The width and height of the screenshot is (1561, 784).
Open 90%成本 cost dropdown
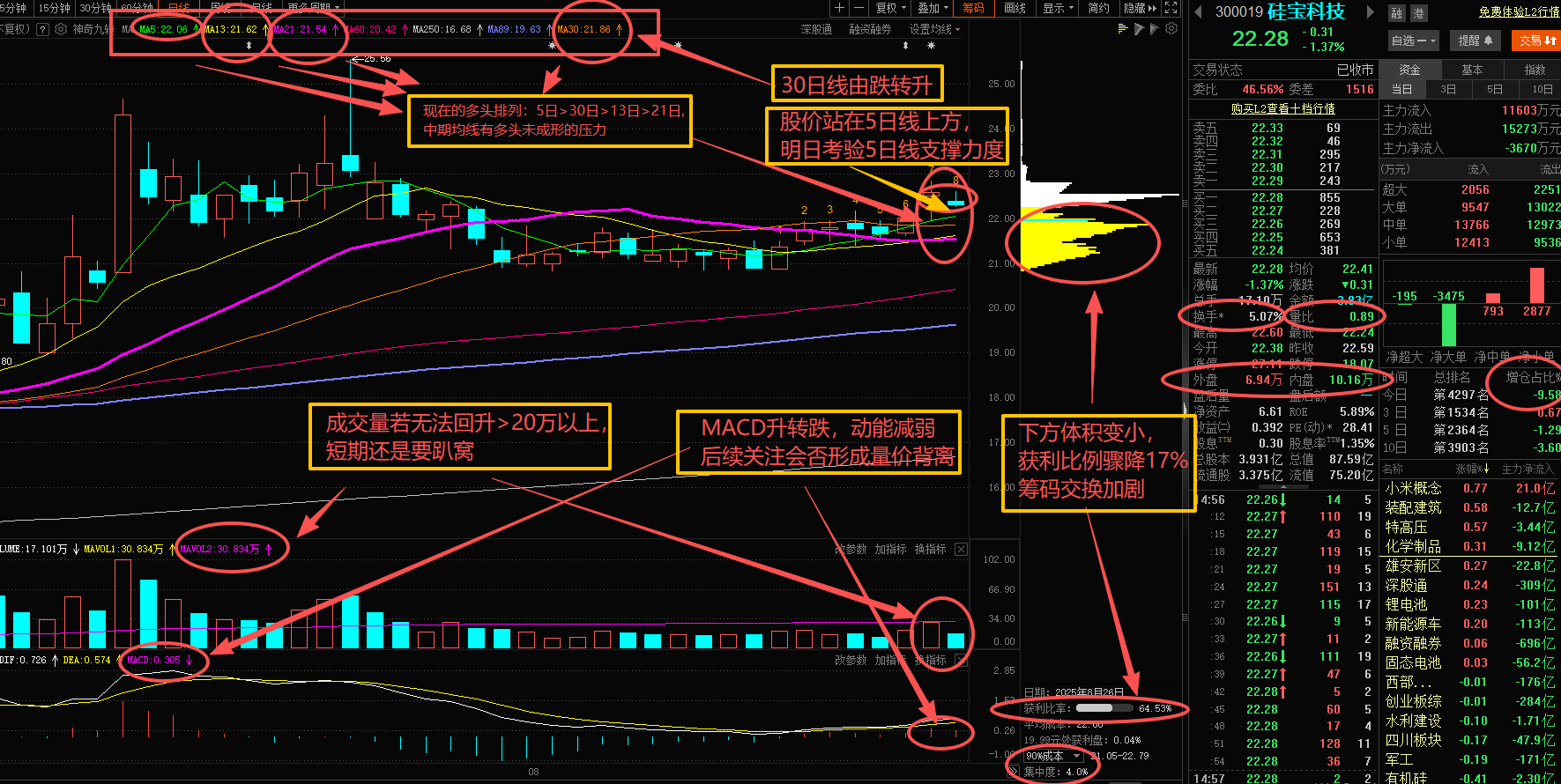click(x=1052, y=756)
